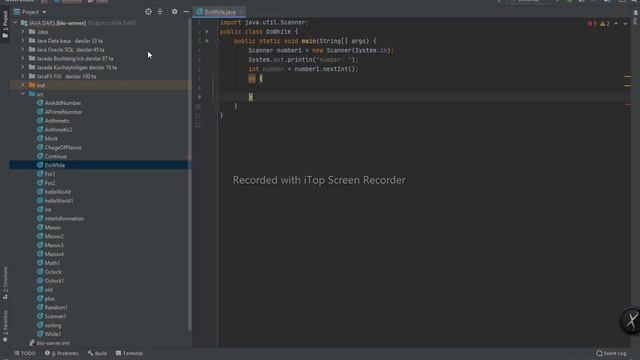Select the For2 class

point(50,183)
